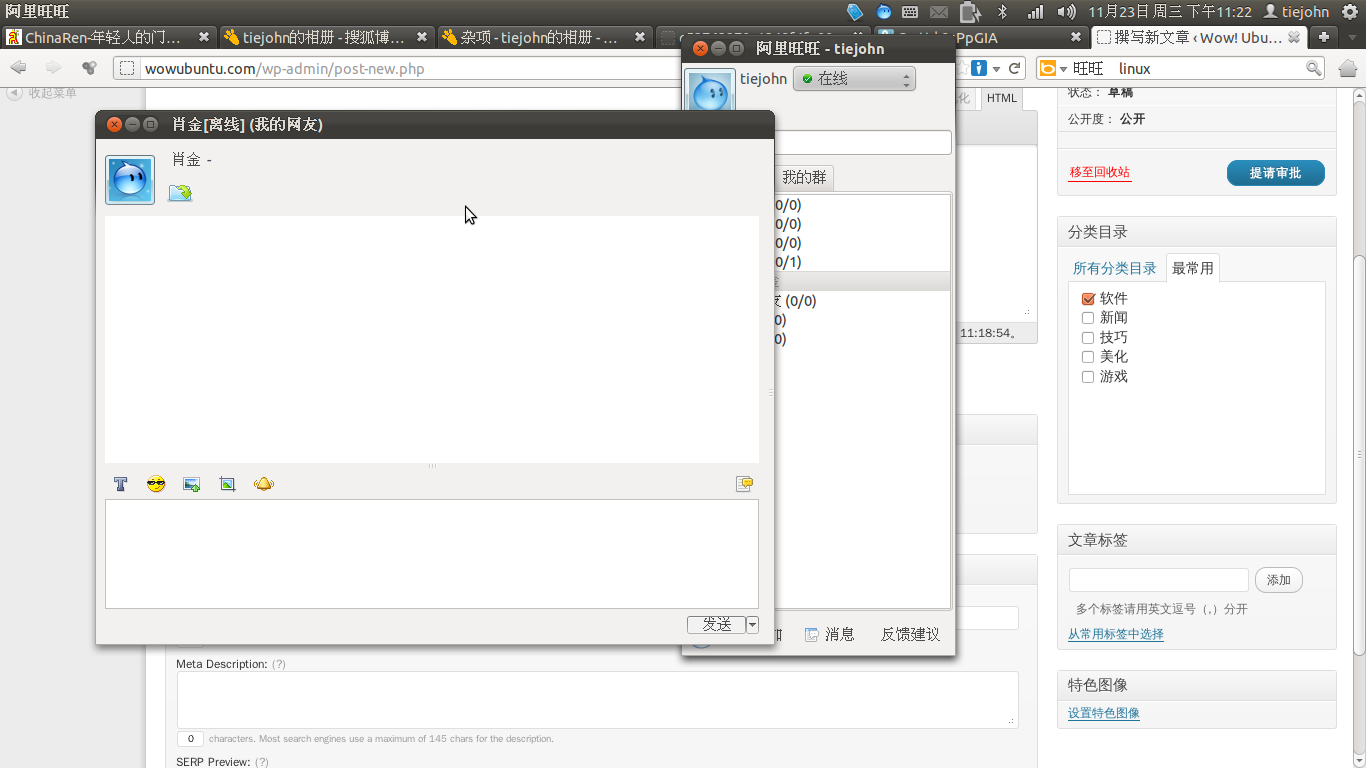Open the Bing search engine dropdown
1366x768 pixels.
[x=1053, y=68]
